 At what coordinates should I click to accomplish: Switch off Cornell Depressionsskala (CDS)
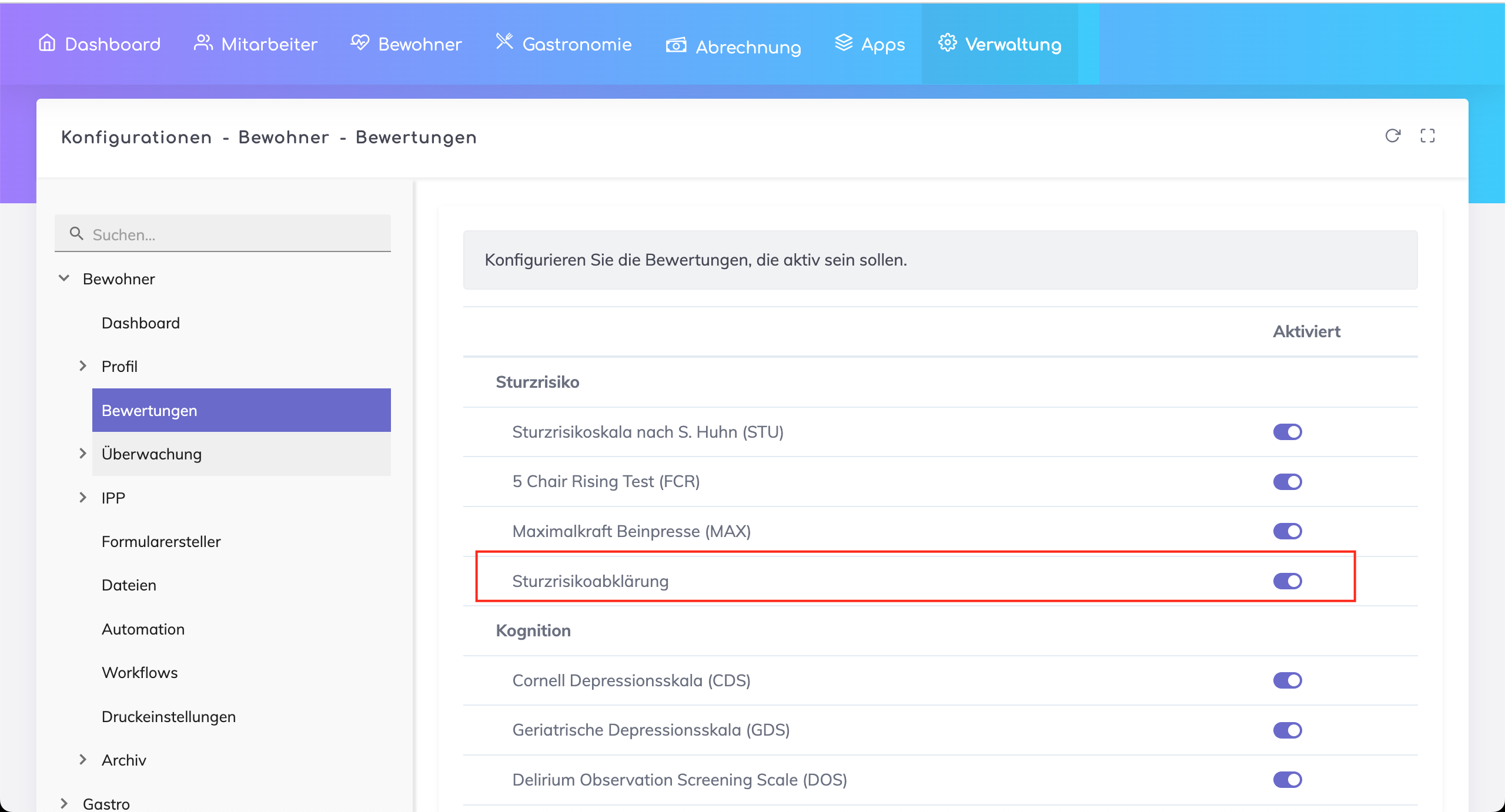(x=1287, y=680)
